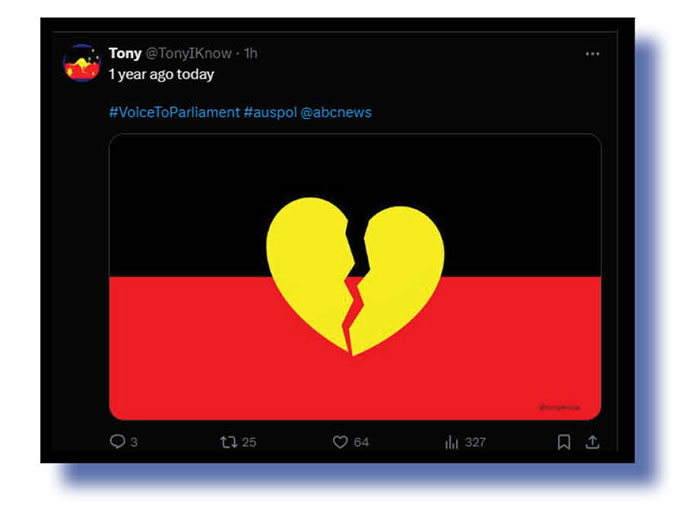Click the tweet text "1 year ago today"

[x=161, y=74]
